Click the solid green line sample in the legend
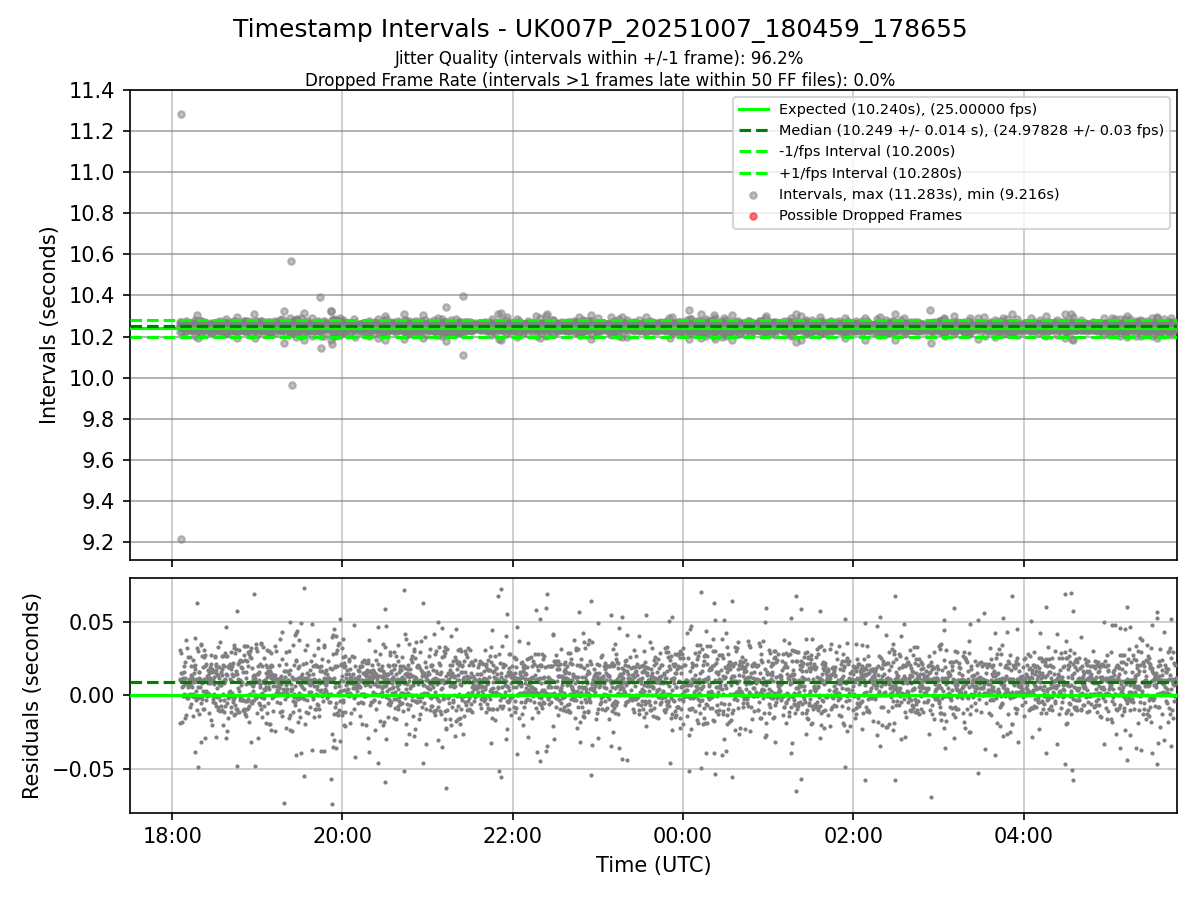 click(x=753, y=109)
